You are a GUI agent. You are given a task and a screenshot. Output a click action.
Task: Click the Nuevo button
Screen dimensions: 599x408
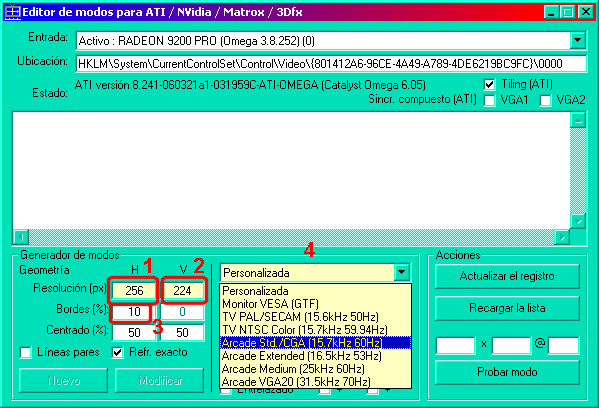click(63, 380)
